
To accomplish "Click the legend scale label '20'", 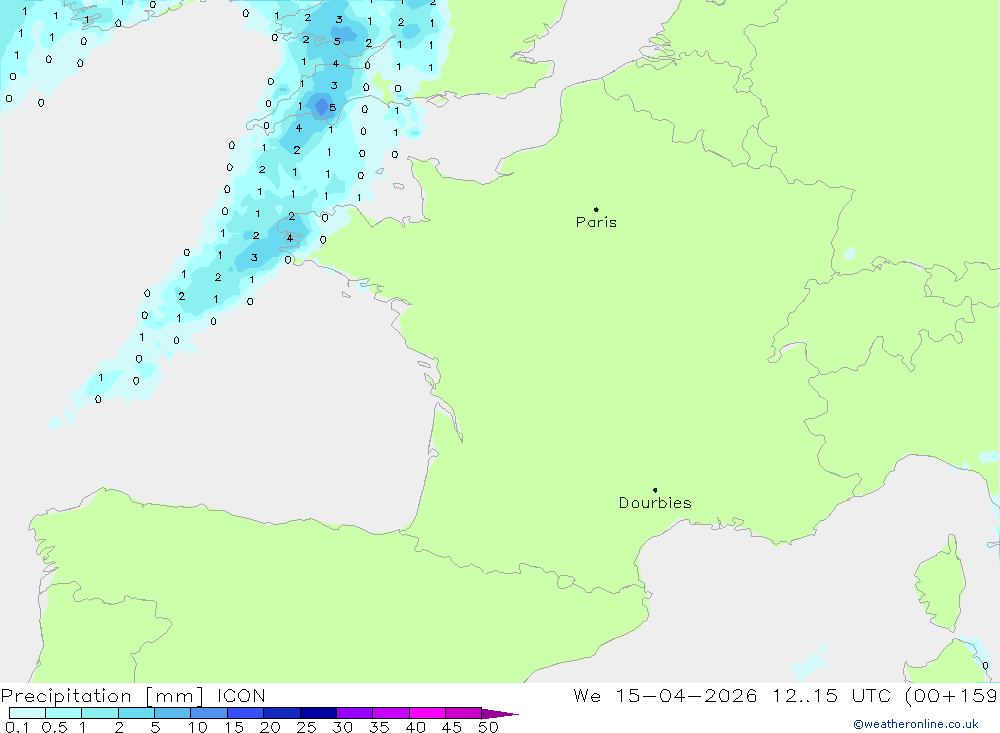I will [x=270, y=727].
